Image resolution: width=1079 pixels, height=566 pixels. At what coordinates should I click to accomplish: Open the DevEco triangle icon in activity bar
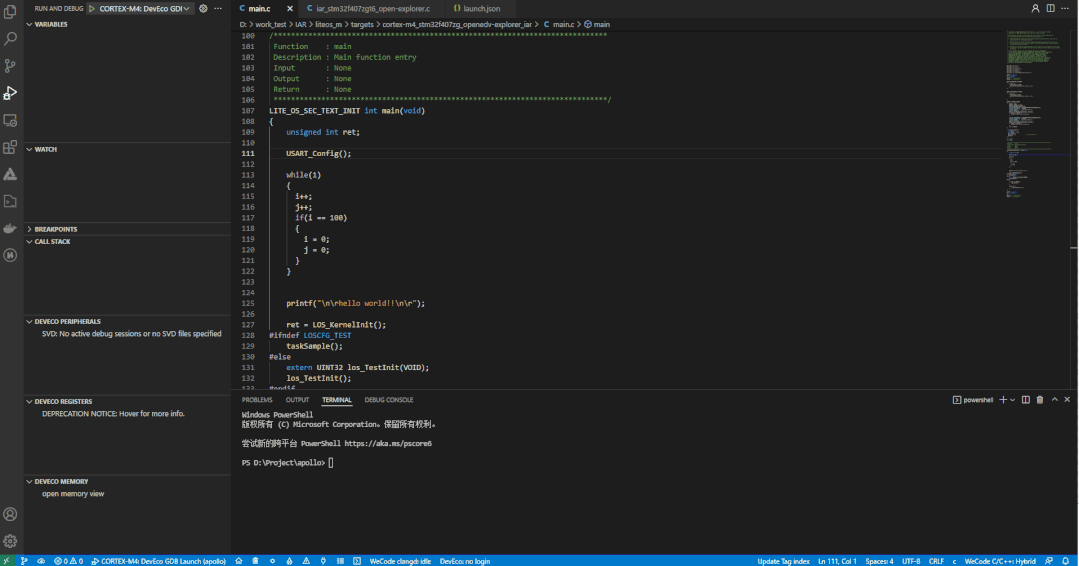(x=10, y=174)
